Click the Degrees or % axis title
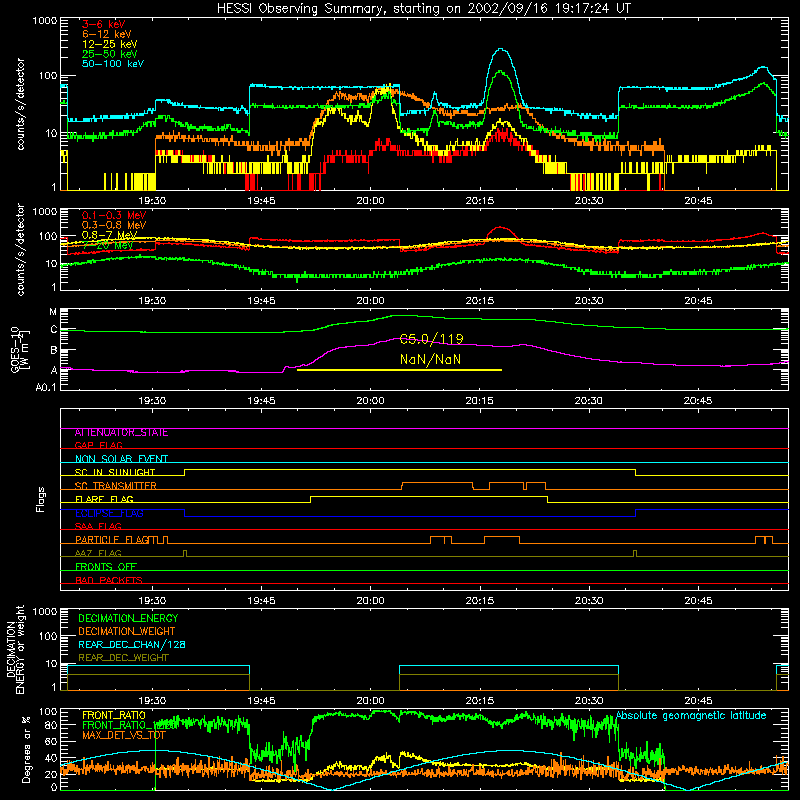Image resolution: width=800 pixels, height=800 pixels. 27,749
